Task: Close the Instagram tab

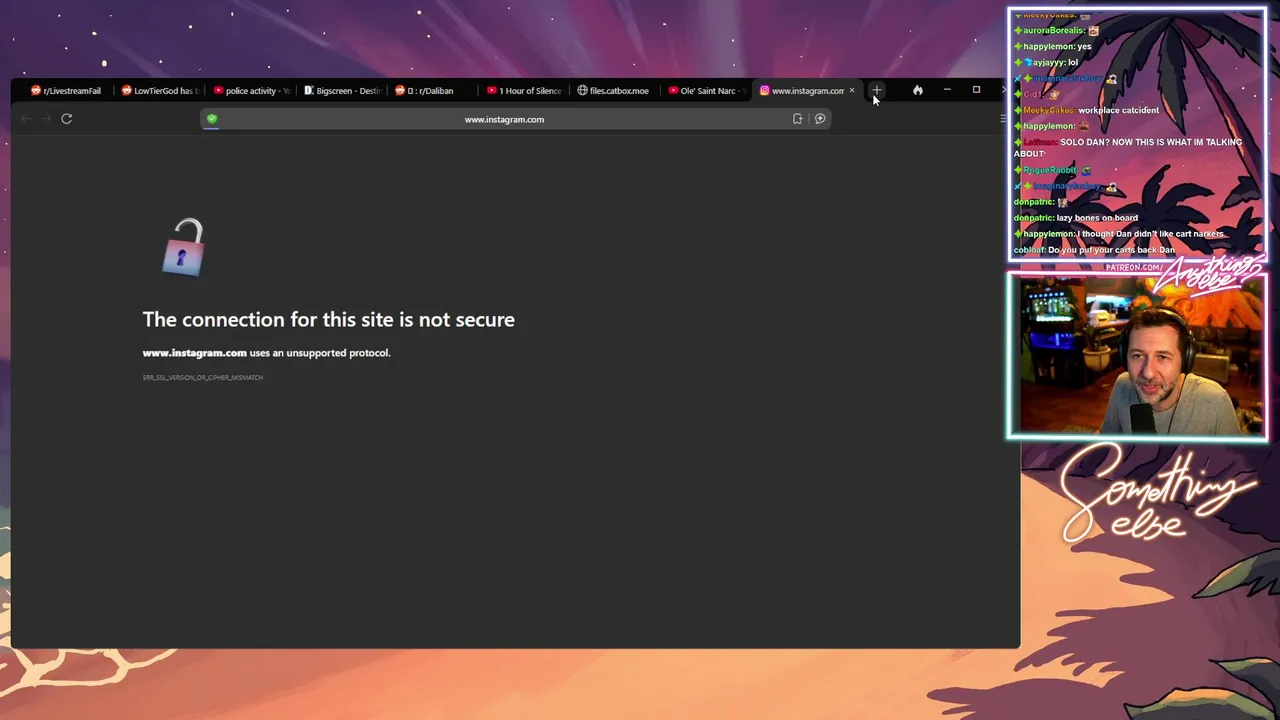Action: point(852,91)
